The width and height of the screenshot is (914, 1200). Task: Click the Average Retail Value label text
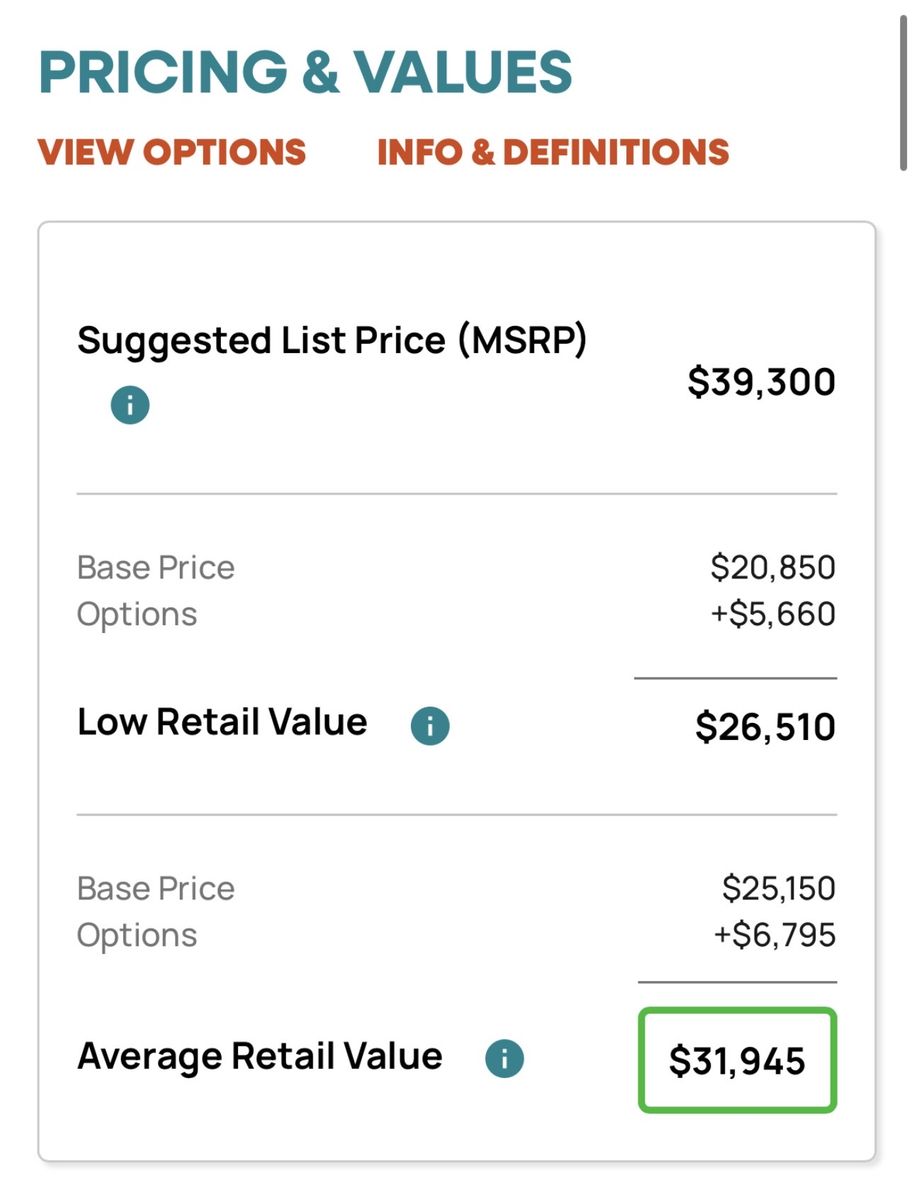click(x=260, y=1056)
